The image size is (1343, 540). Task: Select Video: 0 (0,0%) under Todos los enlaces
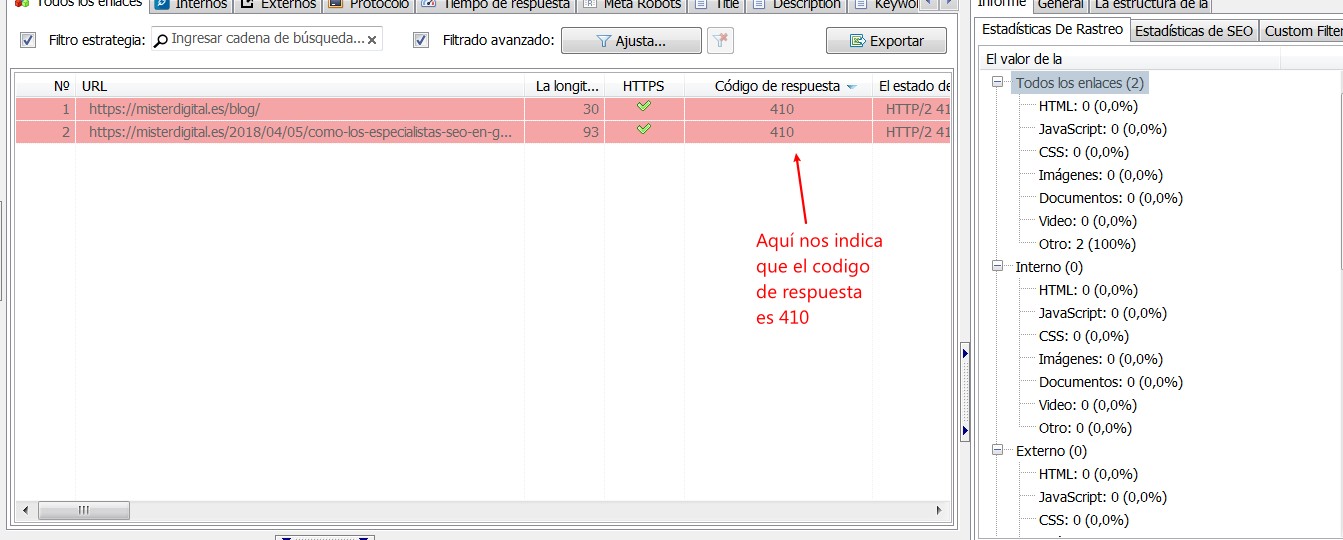pos(1088,221)
